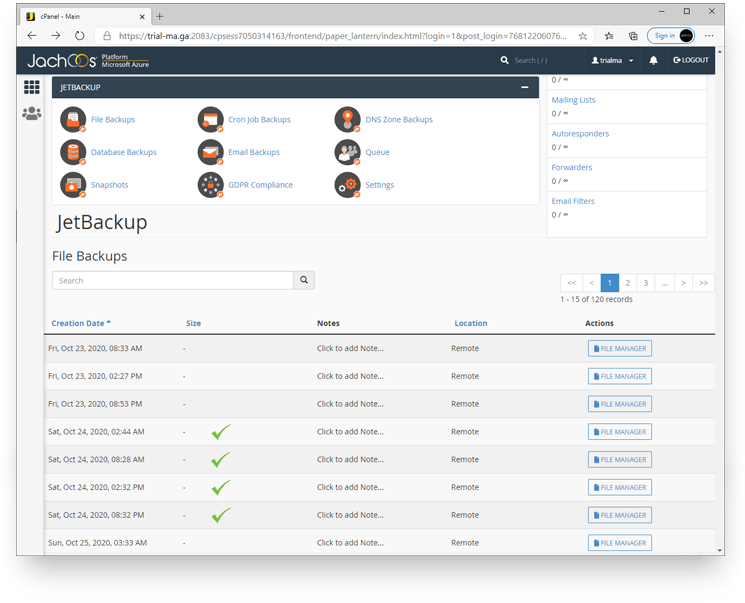
Task: Open the Cron Job Backups icon
Action: pyautogui.click(x=210, y=119)
